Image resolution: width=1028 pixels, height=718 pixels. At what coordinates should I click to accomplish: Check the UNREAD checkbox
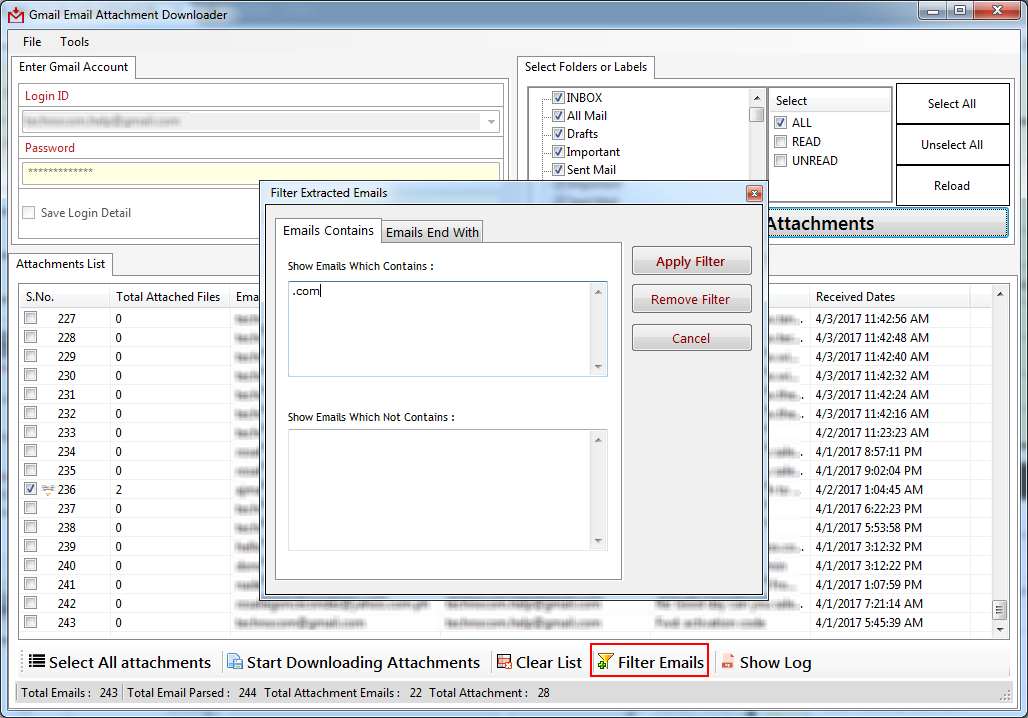pyautogui.click(x=780, y=161)
